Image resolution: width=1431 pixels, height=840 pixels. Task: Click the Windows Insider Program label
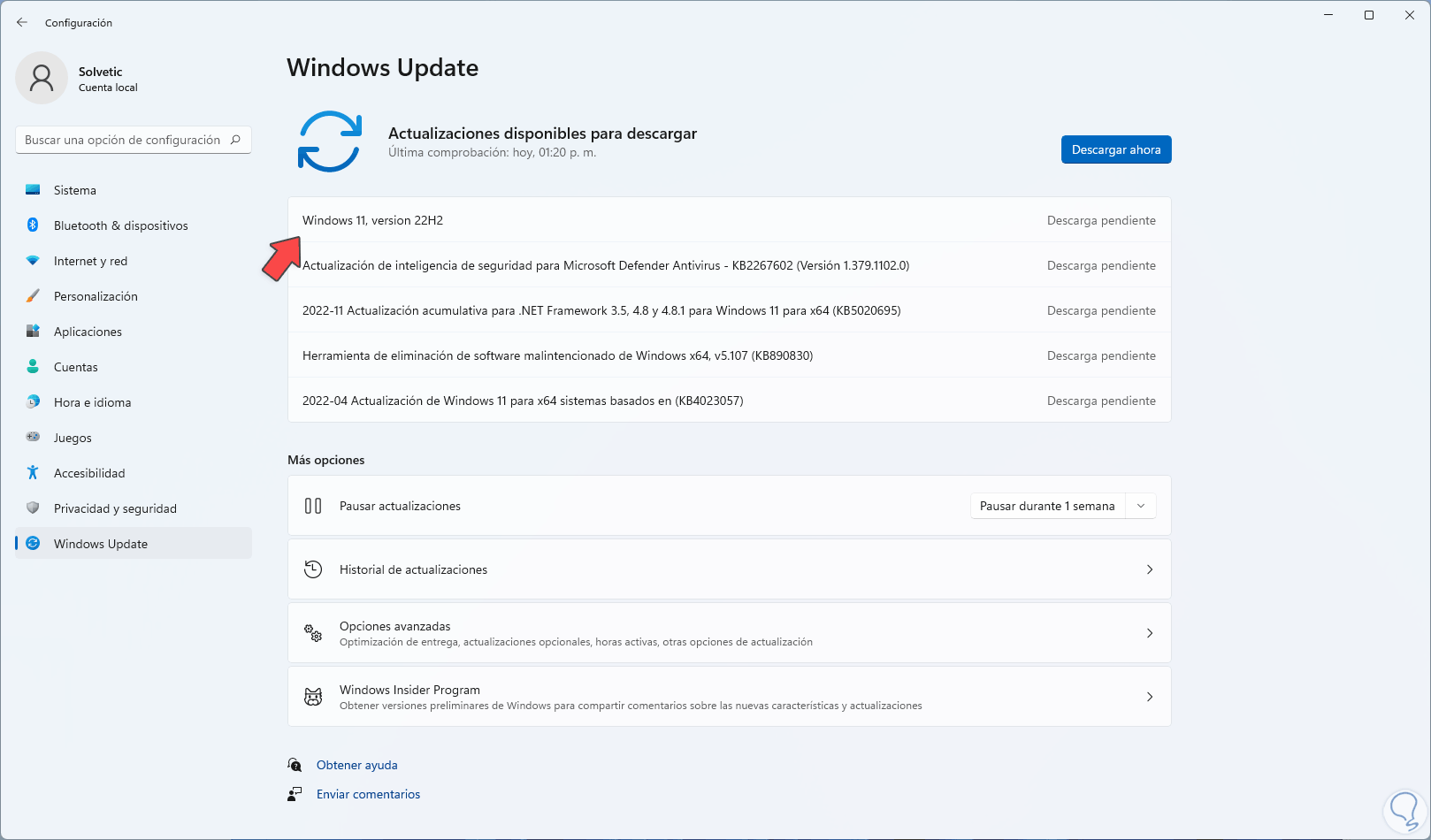409,690
